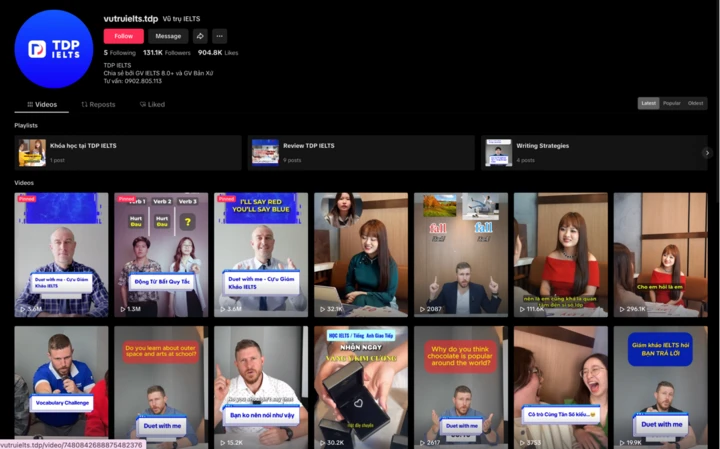View the 131.1K Followers list
The width and height of the screenshot is (720, 449).
coord(167,53)
